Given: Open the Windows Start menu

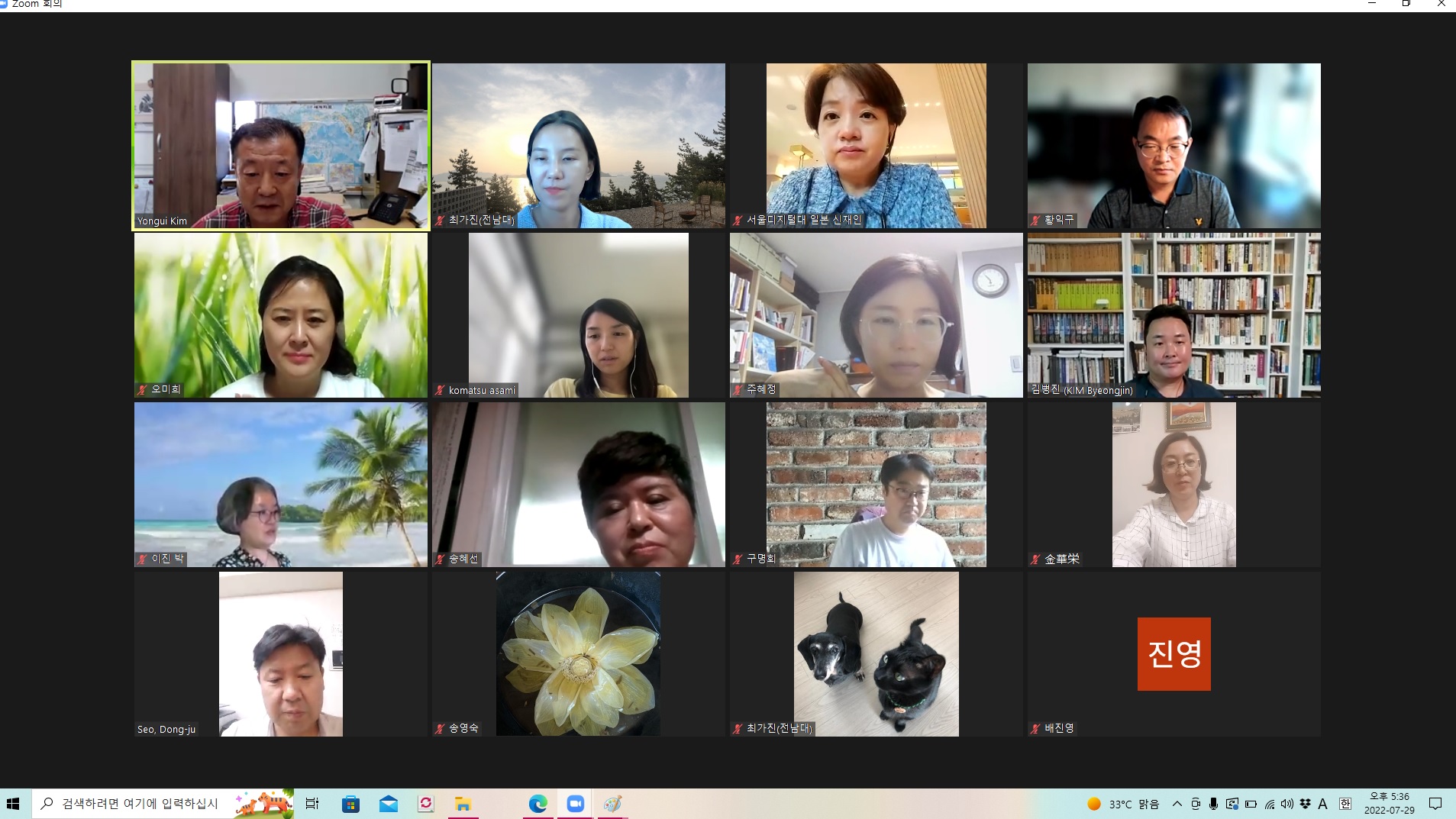Looking at the screenshot, I should 13,804.
